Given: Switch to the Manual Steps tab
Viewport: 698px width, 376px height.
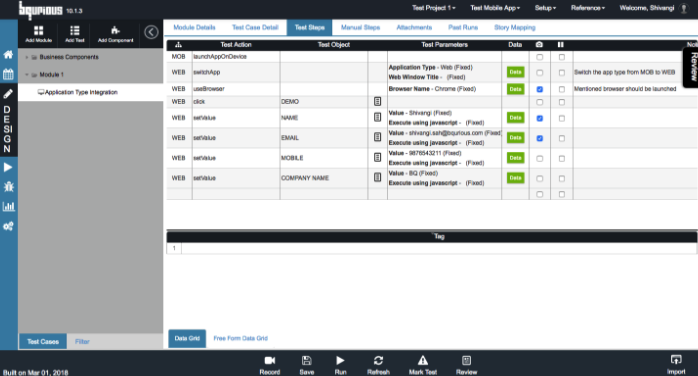Looking at the screenshot, I should coord(360,28).
